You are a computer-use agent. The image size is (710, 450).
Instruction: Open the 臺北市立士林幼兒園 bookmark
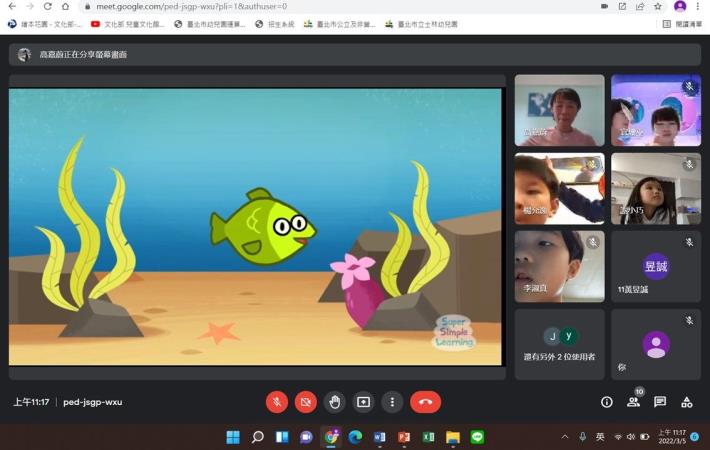pyautogui.click(x=422, y=23)
